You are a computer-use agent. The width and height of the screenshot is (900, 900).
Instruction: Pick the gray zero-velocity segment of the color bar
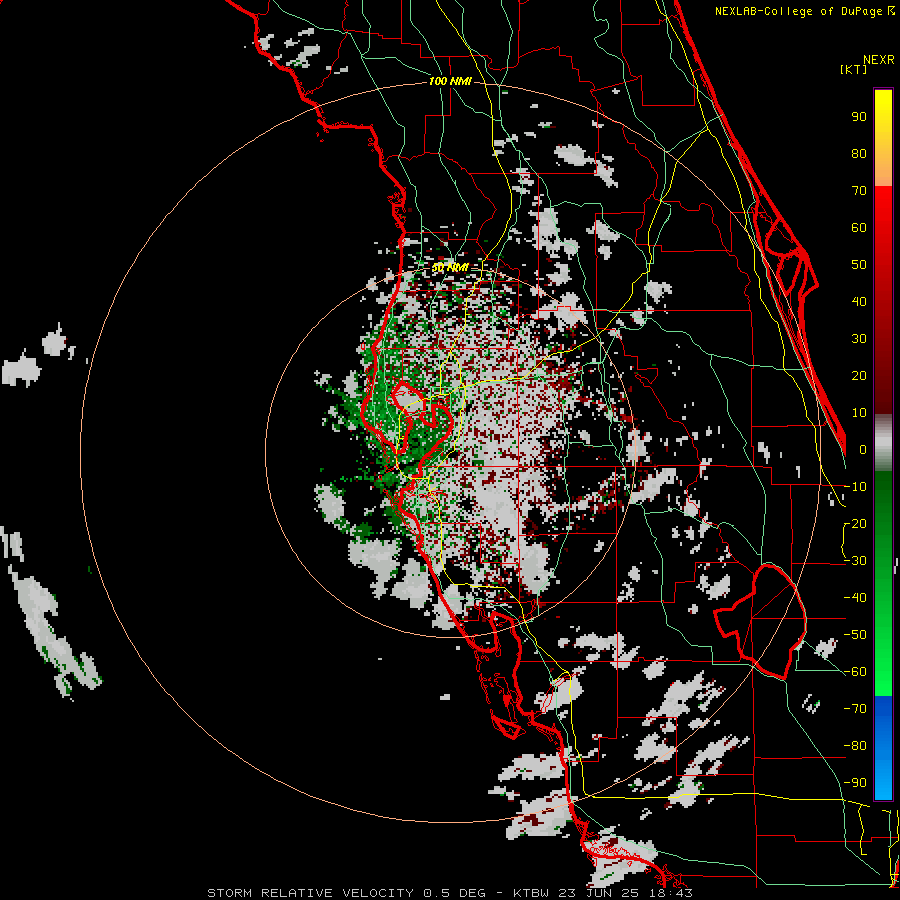pyautogui.click(x=883, y=442)
